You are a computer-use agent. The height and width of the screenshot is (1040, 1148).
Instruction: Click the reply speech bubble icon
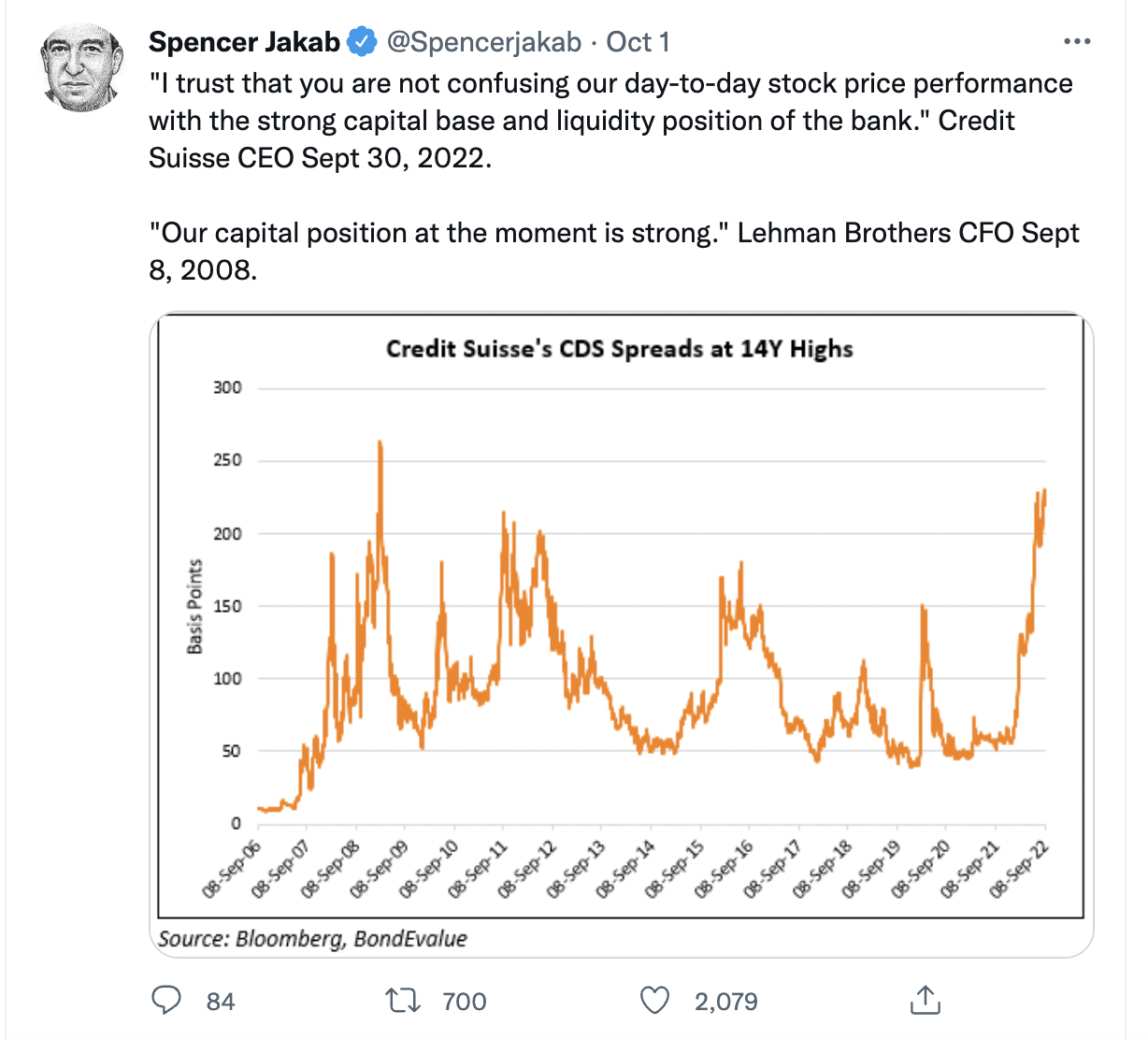166,1001
